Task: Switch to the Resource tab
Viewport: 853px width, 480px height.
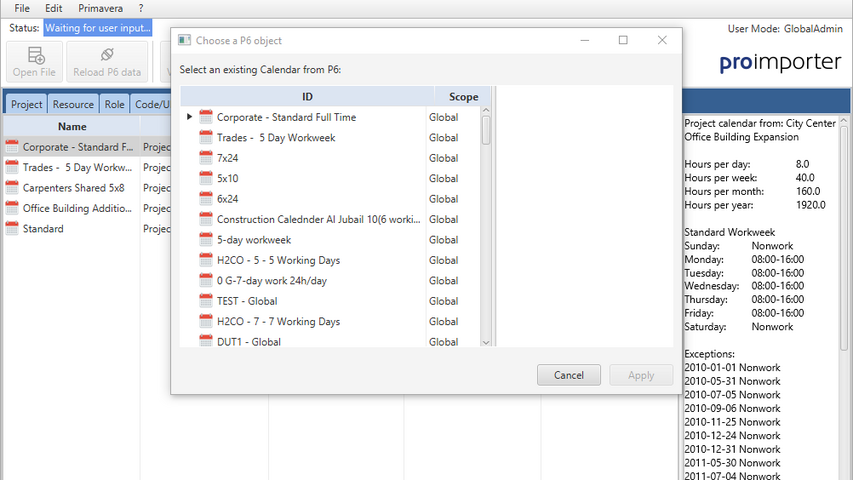Action: (73, 104)
